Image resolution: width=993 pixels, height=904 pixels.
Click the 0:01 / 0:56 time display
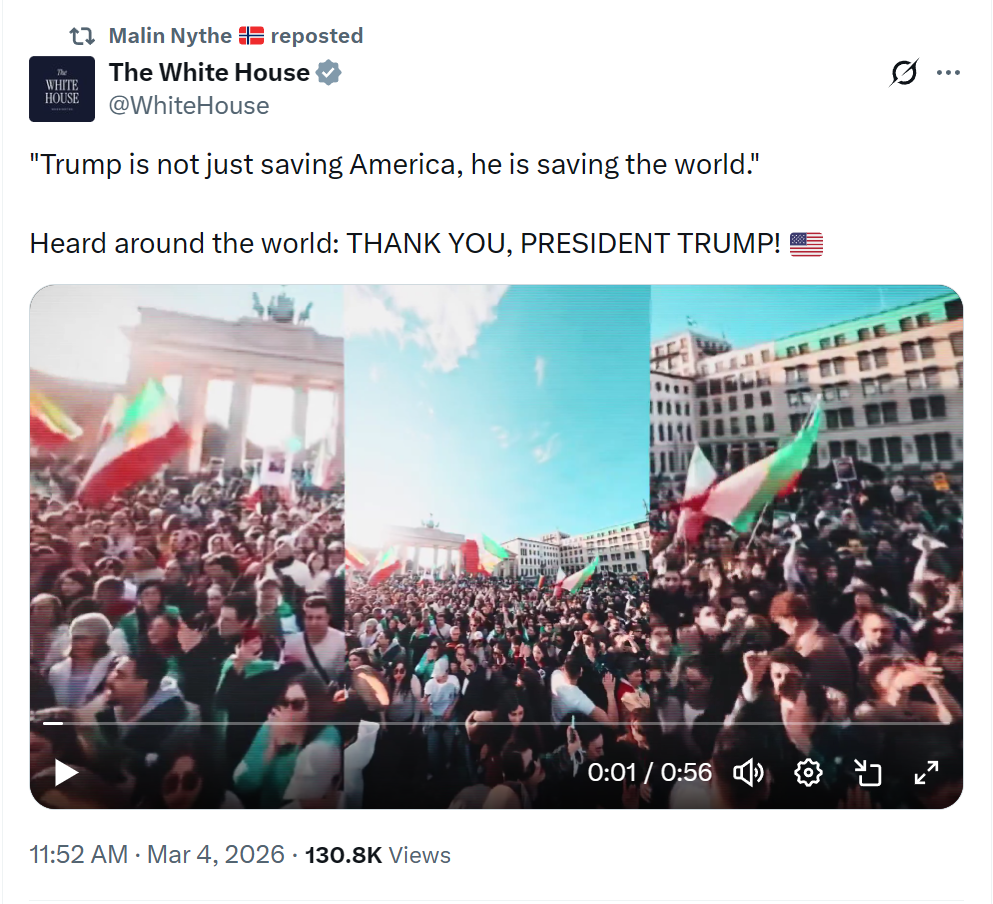(x=650, y=772)
